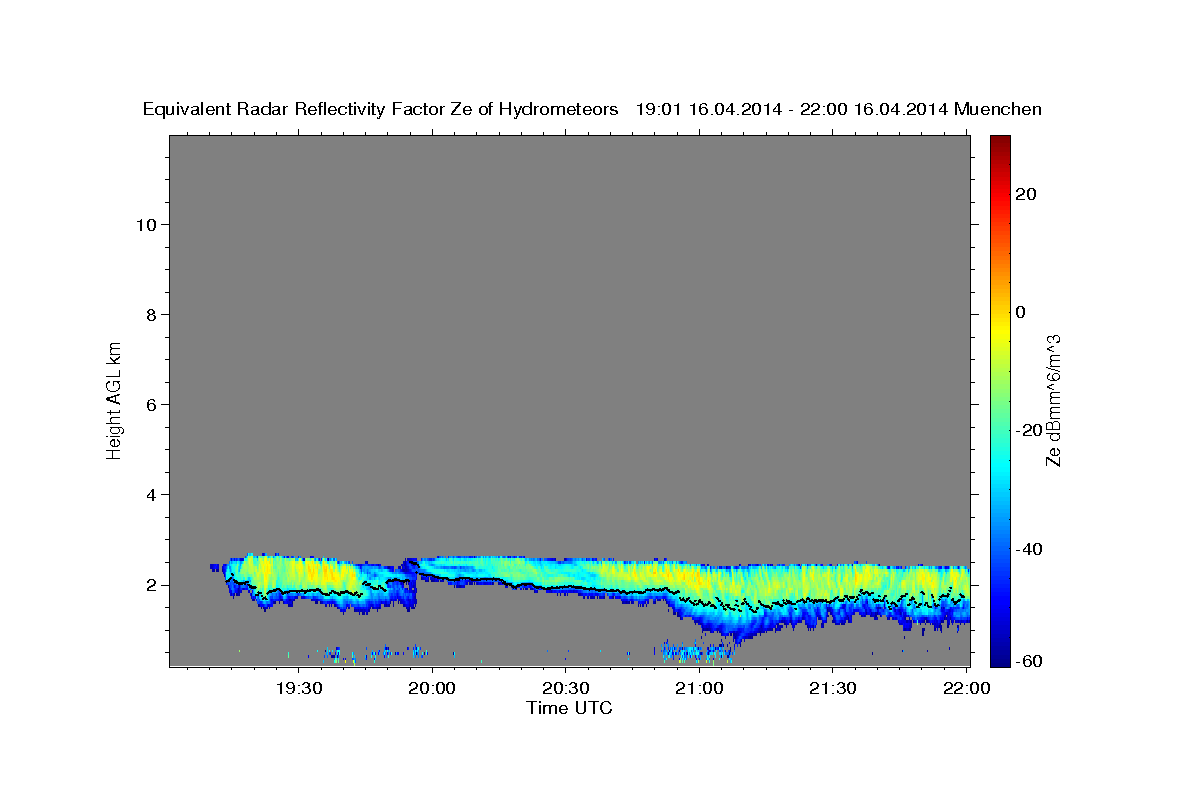1200x800 pixels.
Task: Click the height axis label '10'
Action: (x=145, y=225)
